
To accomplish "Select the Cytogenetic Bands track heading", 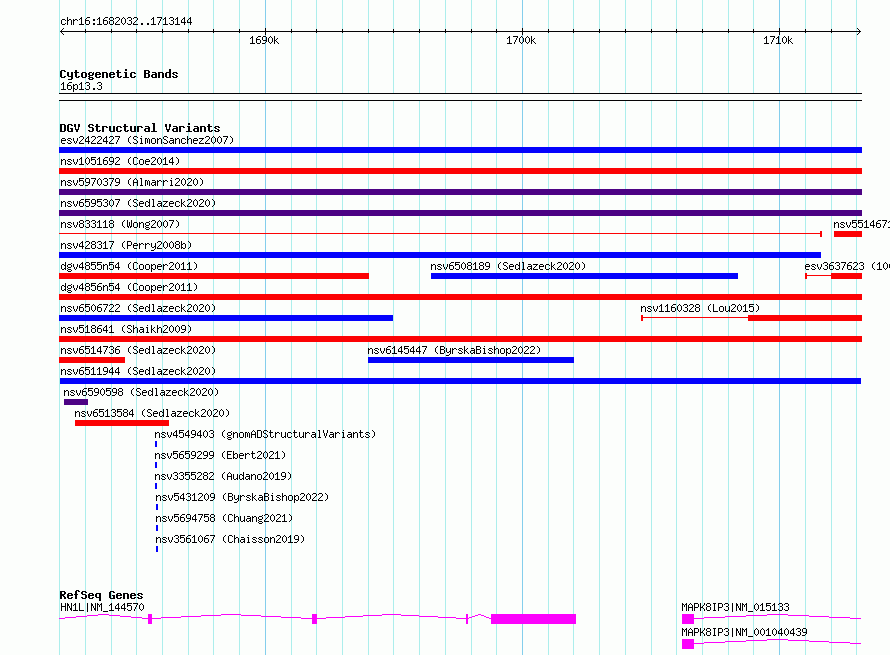I will (119, 74).
